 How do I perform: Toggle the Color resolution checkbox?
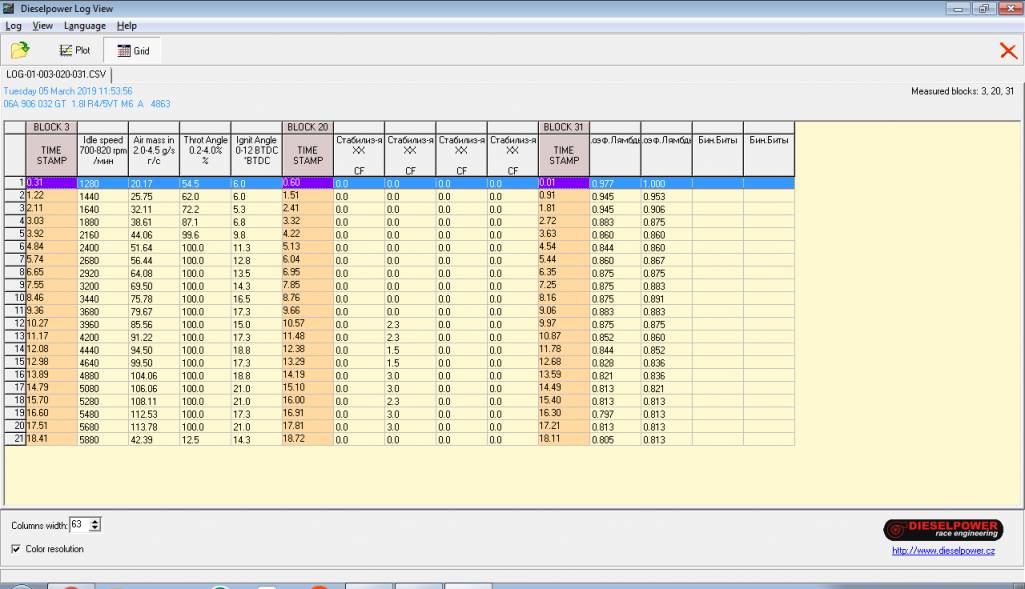(x=16, y=549)
